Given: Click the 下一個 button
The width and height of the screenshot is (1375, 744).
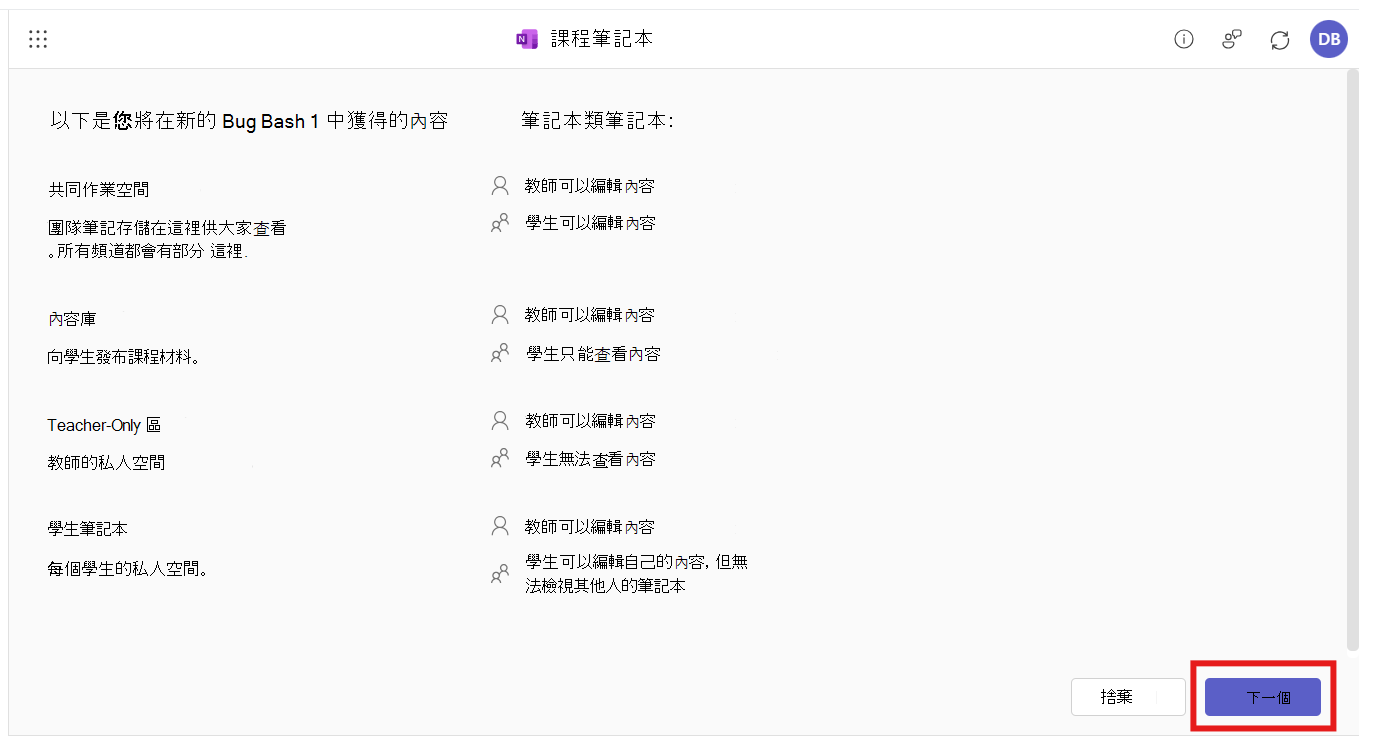Looking at the screenshot, I should pos(1263,697).
